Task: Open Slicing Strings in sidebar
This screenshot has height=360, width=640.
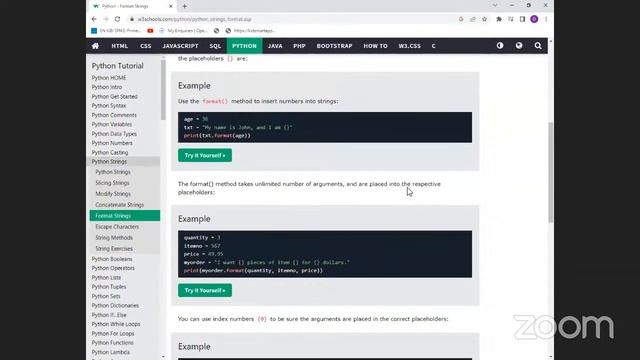Action: point(112,183)
